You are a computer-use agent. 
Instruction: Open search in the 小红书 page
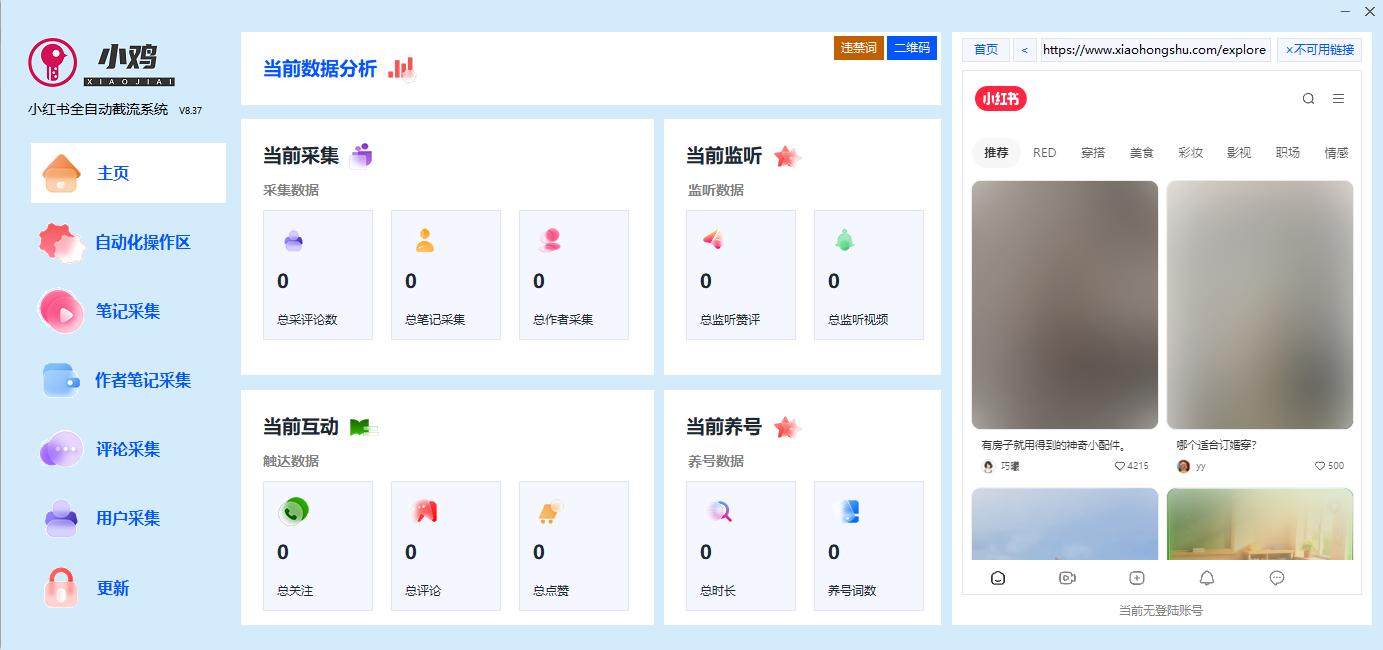pyautogui.click(x=1308, y=99)
